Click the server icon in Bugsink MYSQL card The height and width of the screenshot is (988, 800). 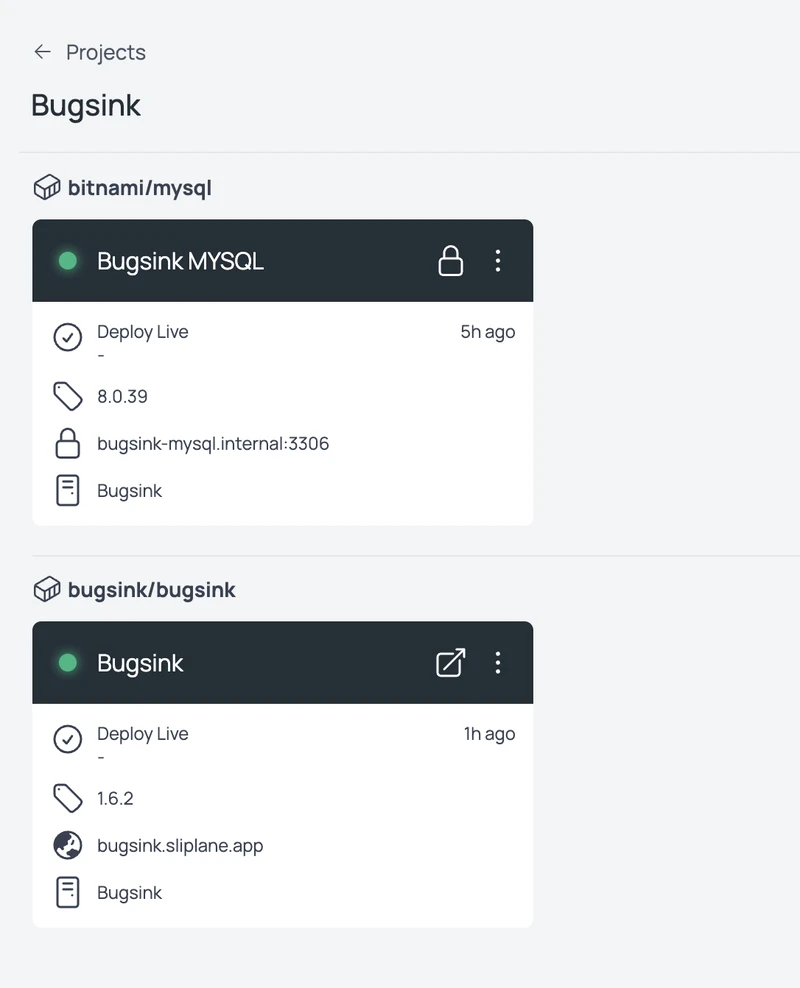(67, 491)
